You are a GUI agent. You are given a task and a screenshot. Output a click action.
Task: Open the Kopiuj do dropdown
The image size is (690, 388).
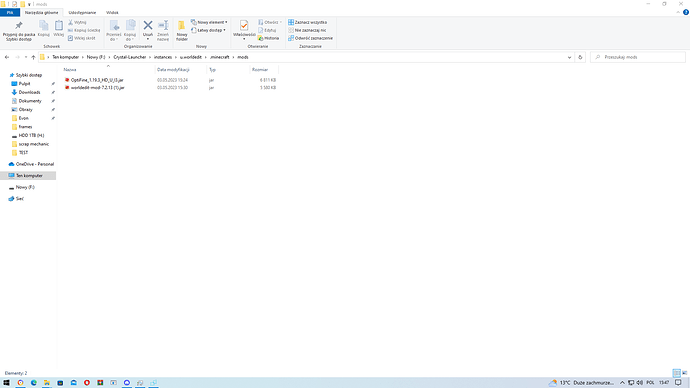(130, 31)
